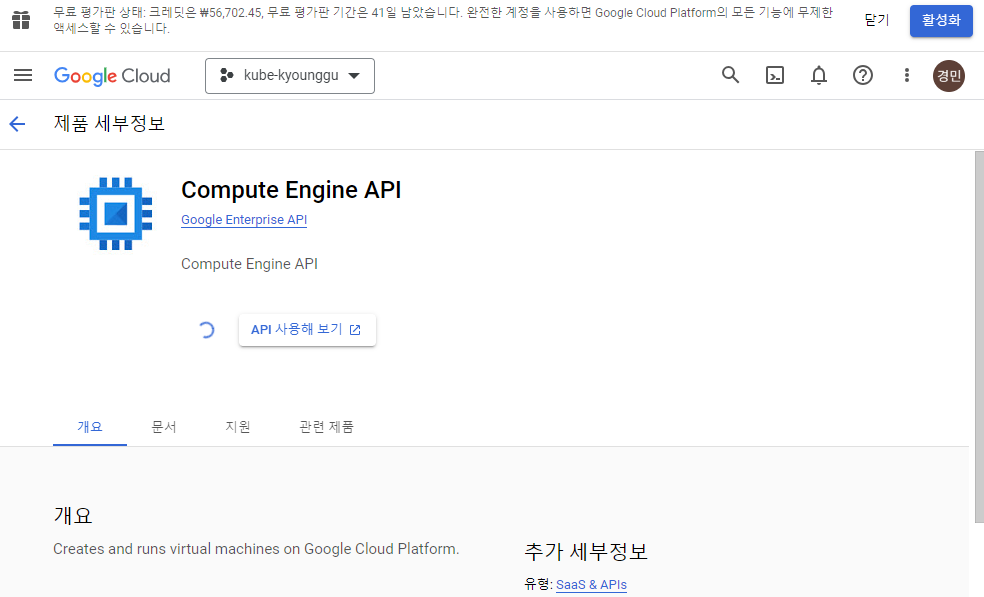Go back with the left arrow
Viewport: 984px width, 597px height.
click(17, 124)
